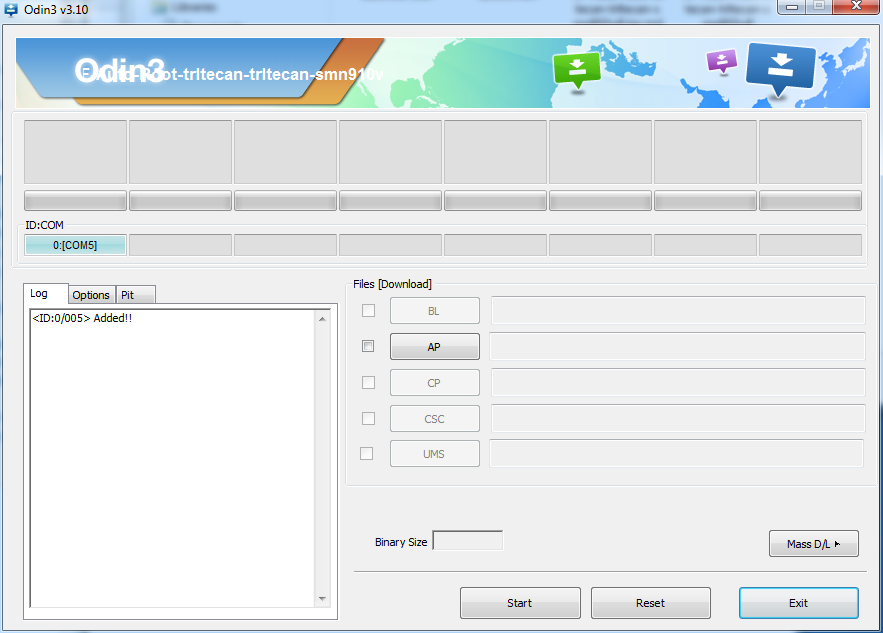Image resolution: width=883 pixels, height=633 pixels.
Task: Close the Odin3 window
Action: 857,6
